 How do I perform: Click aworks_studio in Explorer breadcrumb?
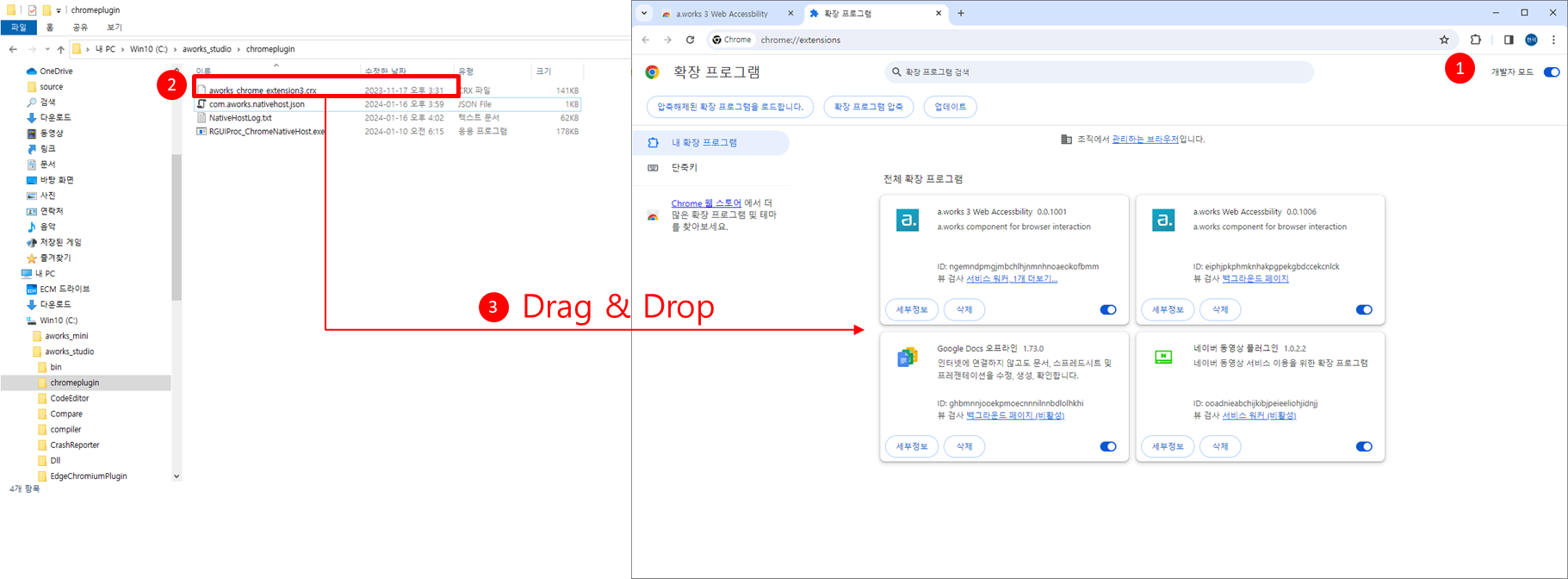tap(207, 49)
